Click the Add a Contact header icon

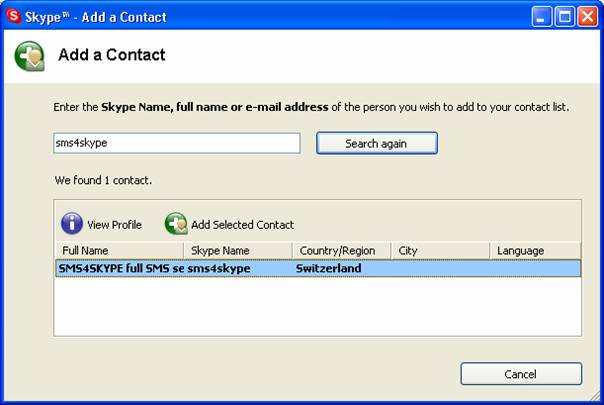[30, 56]
